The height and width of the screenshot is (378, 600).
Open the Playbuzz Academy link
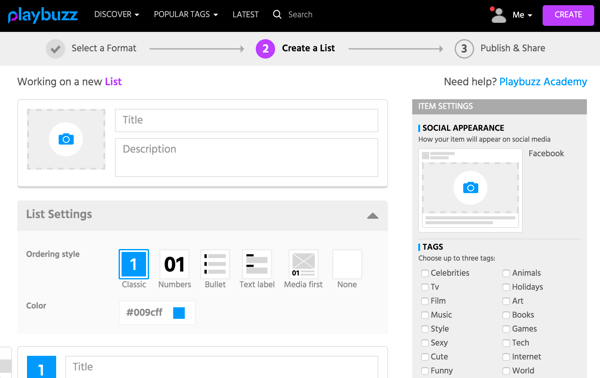543,81
